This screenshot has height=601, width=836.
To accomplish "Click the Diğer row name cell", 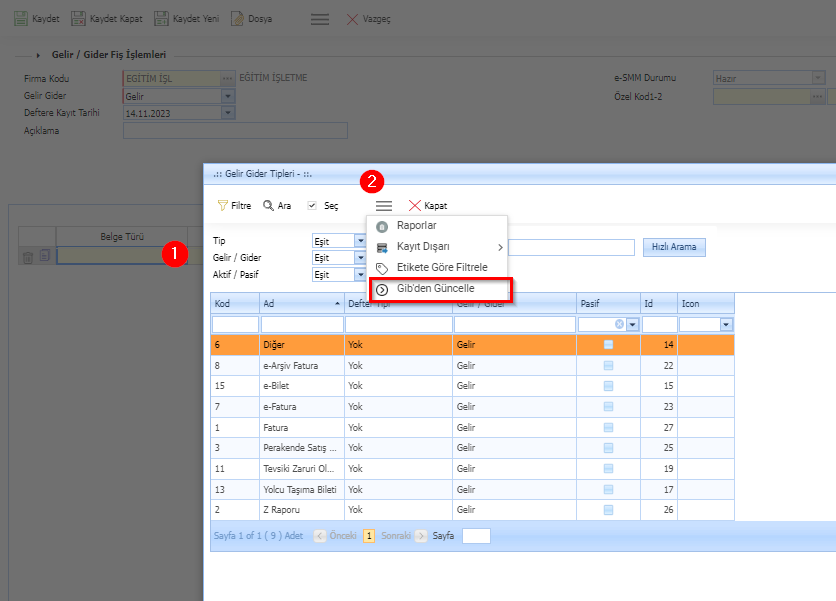I will point(302,344).
